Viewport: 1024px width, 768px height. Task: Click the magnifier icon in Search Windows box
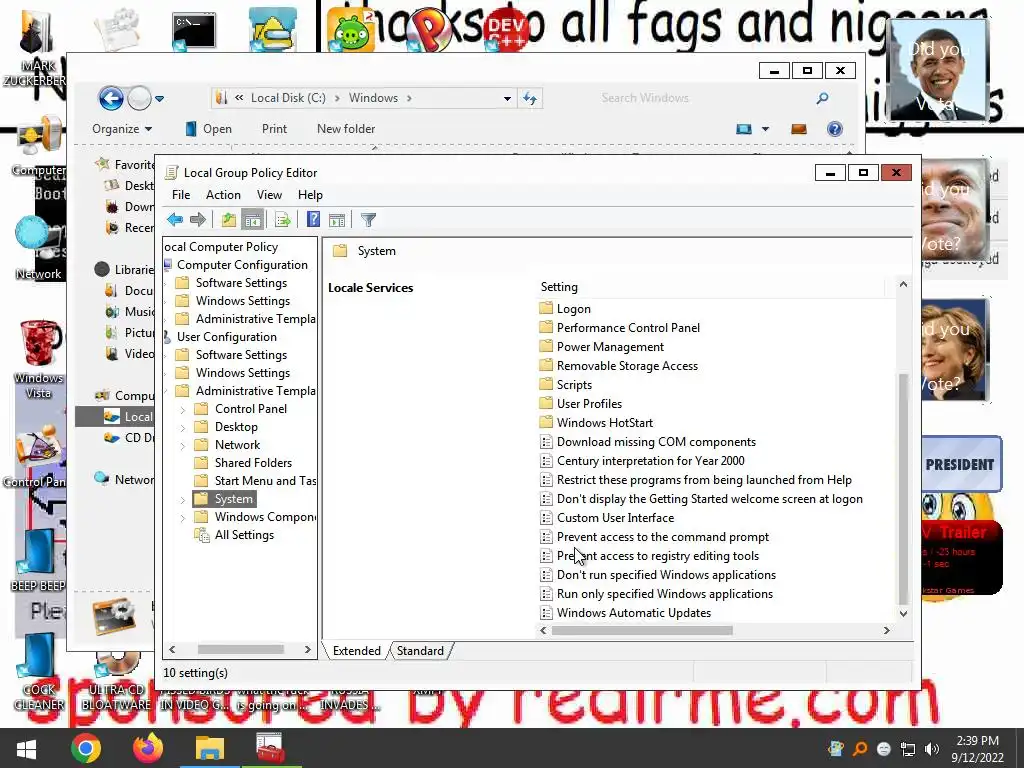point(822,98)
